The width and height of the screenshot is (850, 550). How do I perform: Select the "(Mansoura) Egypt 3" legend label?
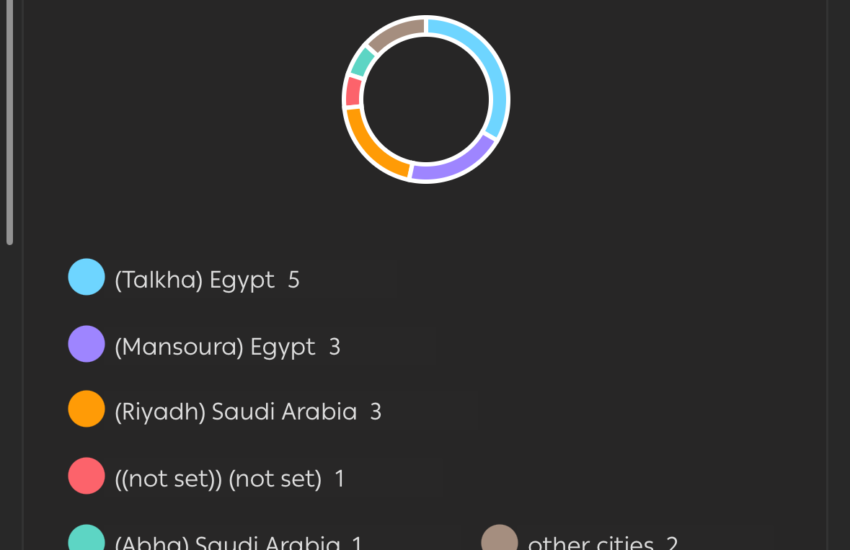coord(227,347)
